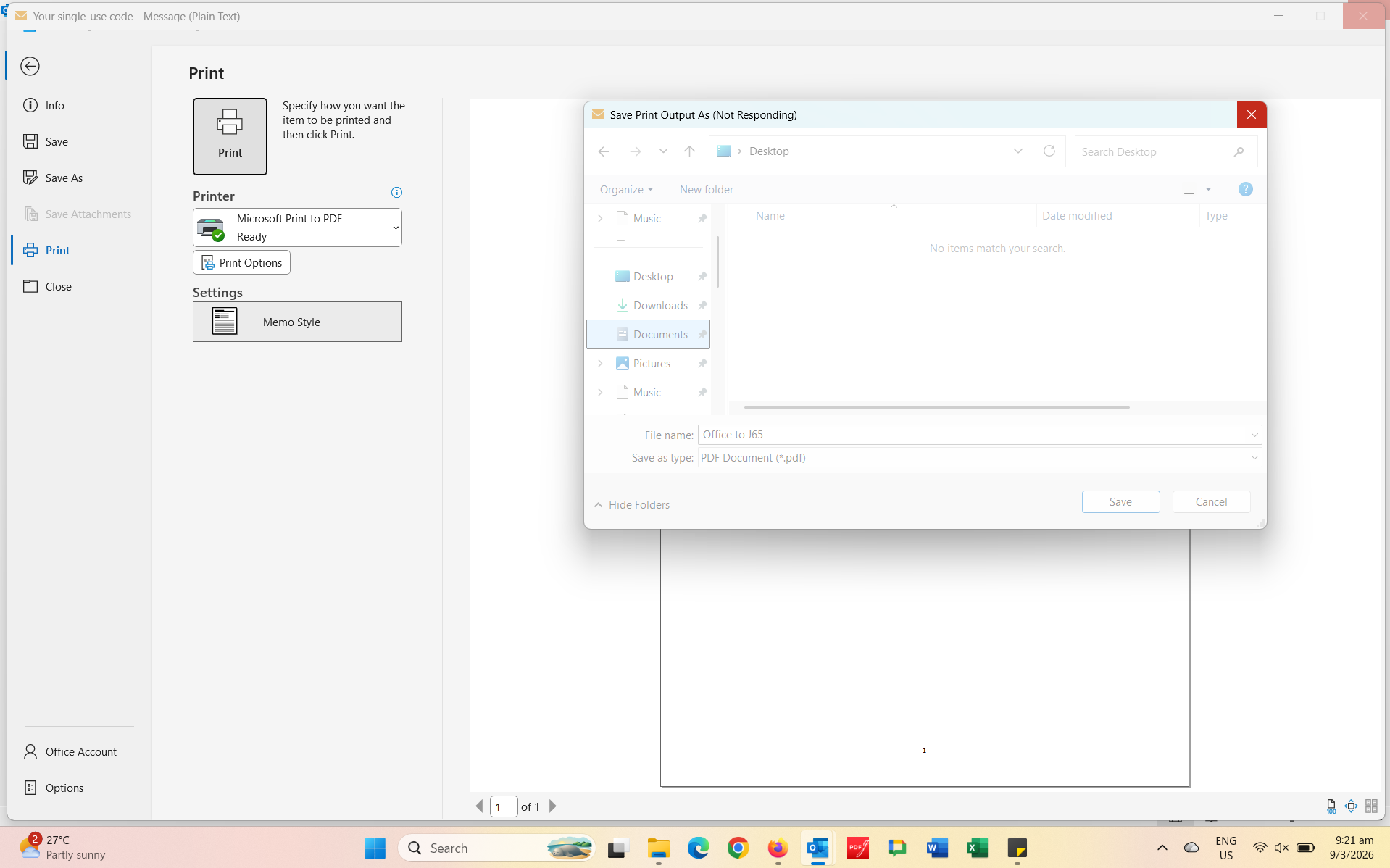1390x868 pixels.
Task: Click Up one level arrow in dialog
Action: click(x=689, y=151)
